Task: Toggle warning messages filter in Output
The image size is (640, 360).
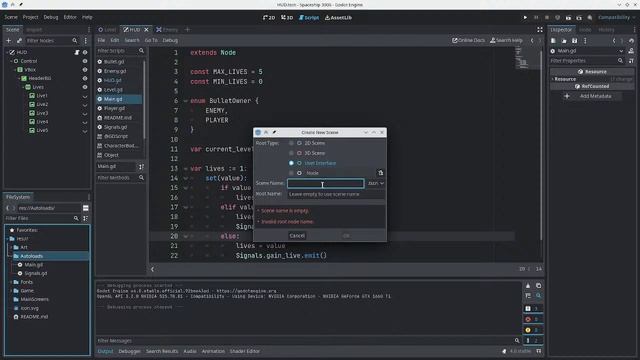Action: (533, 330)
